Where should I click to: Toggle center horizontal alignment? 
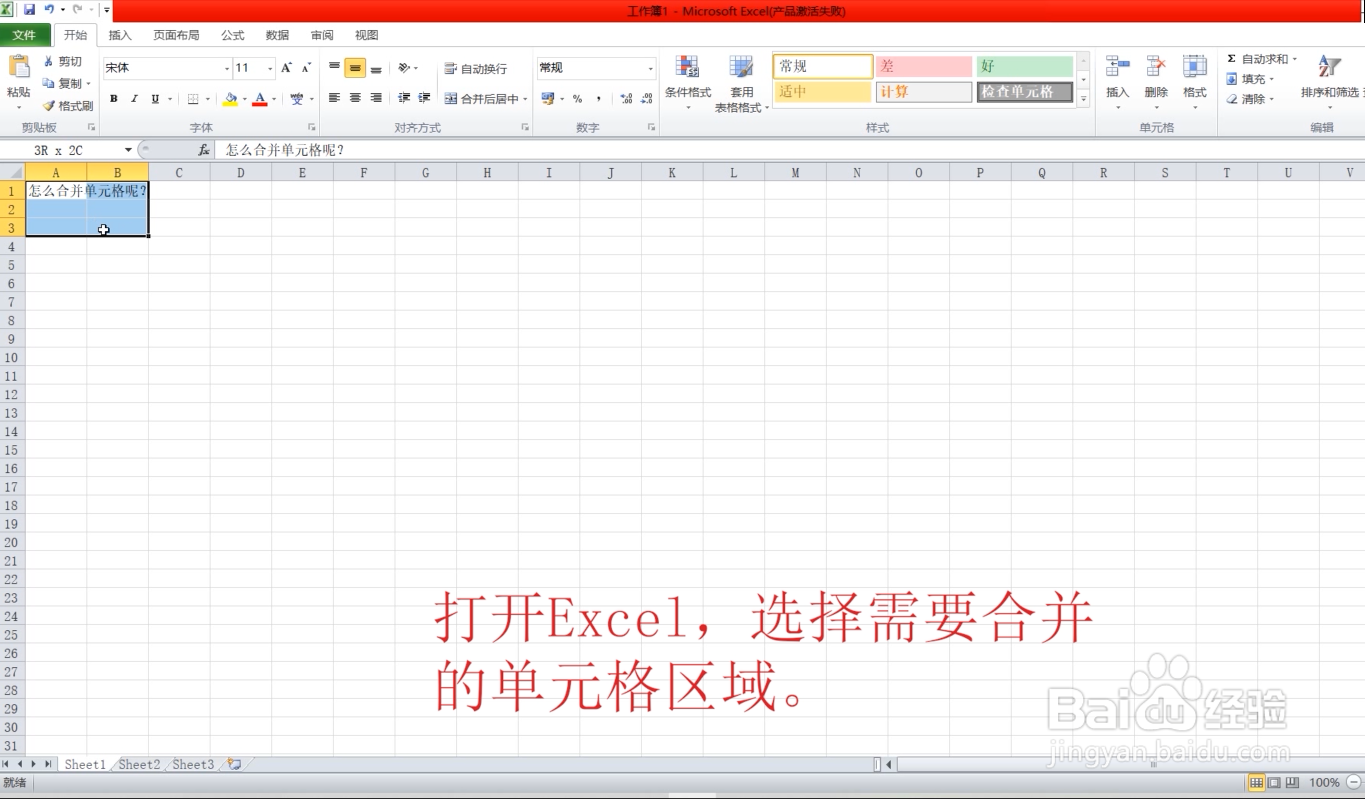tap(355, 98)
